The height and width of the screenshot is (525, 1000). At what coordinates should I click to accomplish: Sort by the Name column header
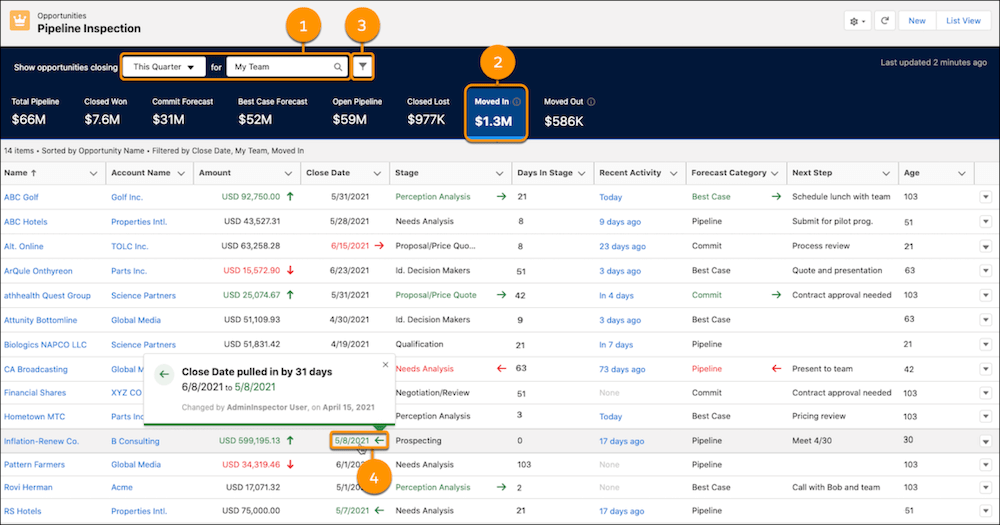17,173
